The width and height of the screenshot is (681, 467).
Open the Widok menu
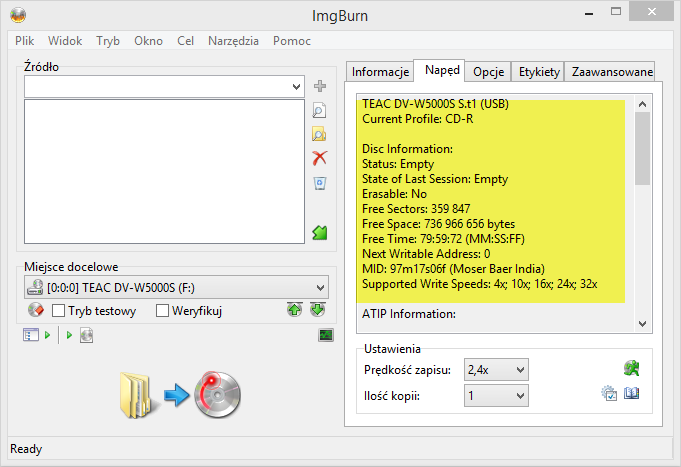[65, 41]
